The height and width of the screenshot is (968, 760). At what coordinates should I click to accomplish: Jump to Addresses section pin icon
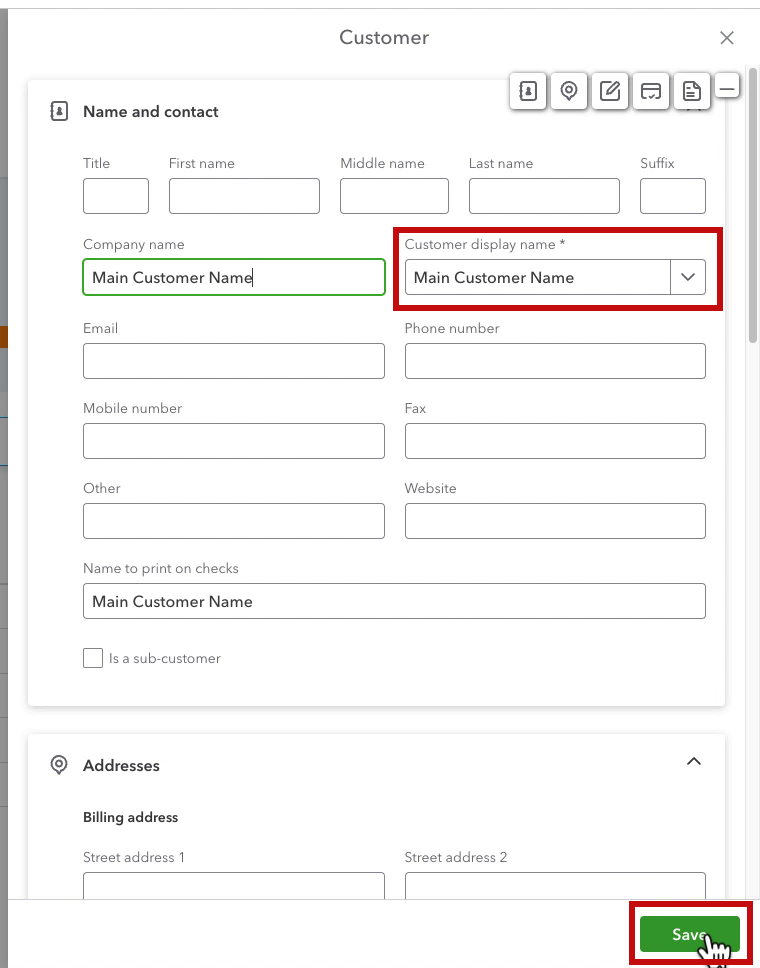tap(569, 91)
